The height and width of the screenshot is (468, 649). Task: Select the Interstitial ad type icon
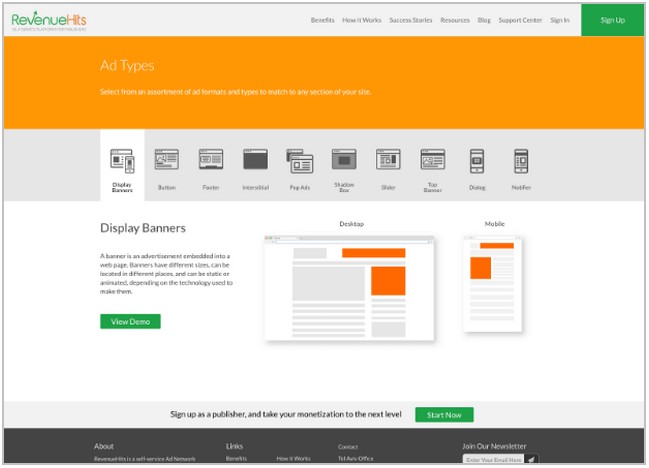coord(255,159)
